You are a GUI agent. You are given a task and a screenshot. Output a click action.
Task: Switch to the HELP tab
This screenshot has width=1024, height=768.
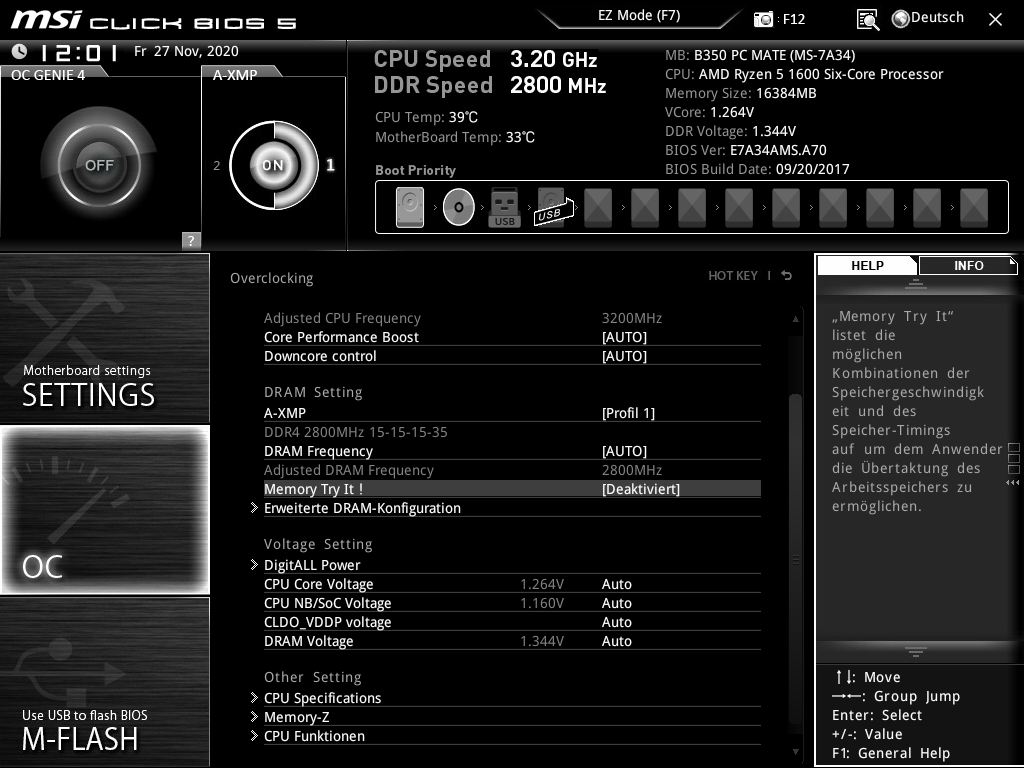pos(867,266)
